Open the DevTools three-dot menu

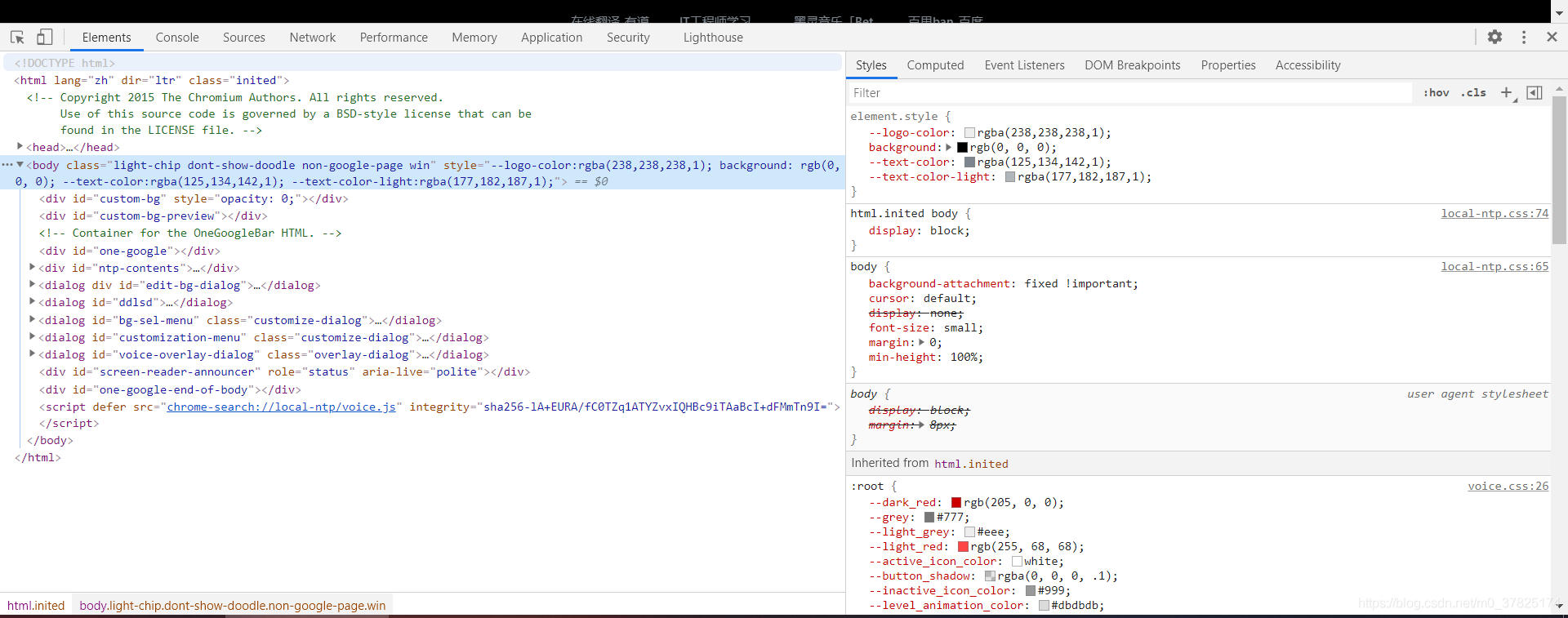(x=1524, y=37)
